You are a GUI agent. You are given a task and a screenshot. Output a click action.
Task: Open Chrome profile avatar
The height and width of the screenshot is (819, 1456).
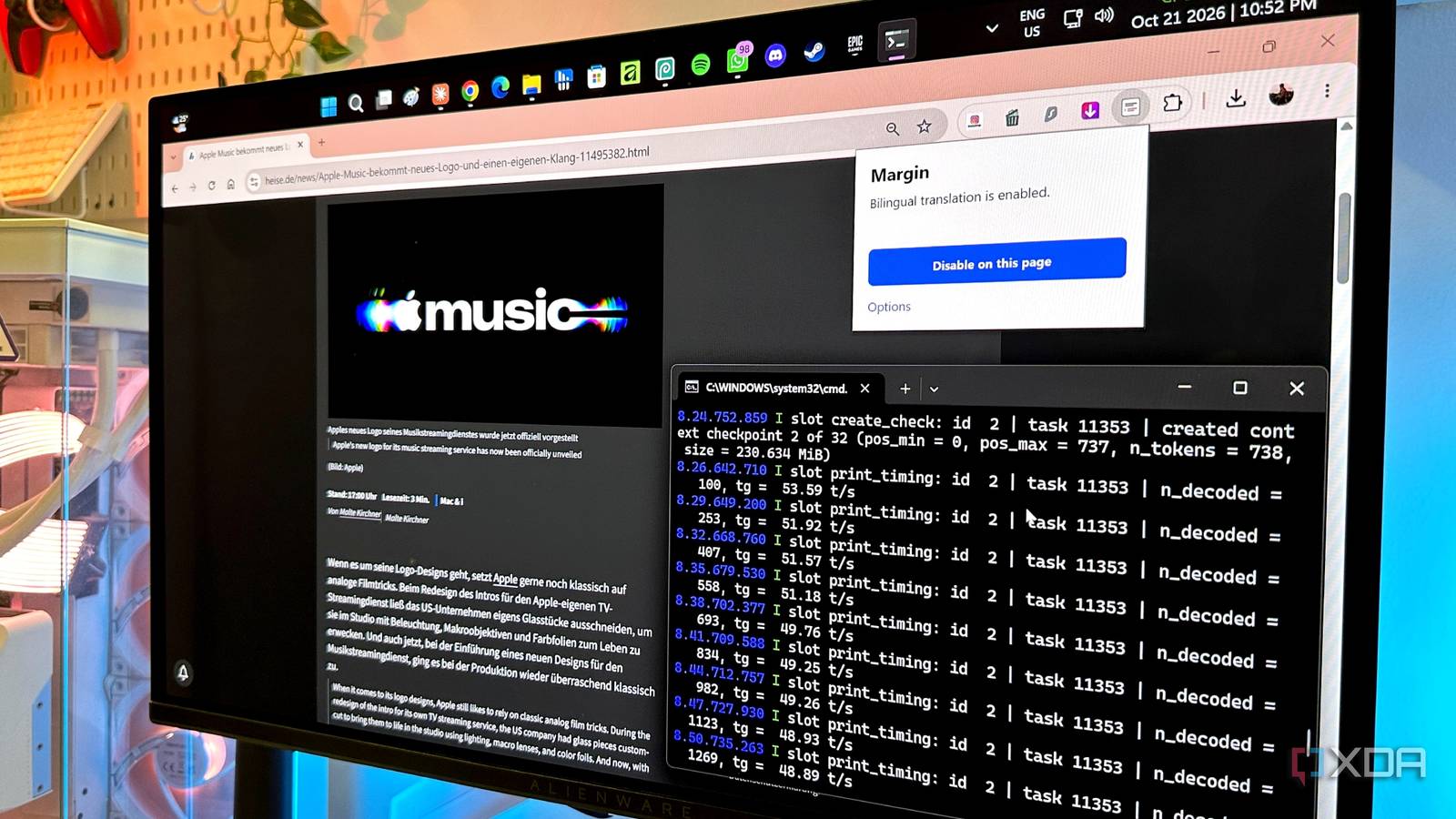(1281, 93)
